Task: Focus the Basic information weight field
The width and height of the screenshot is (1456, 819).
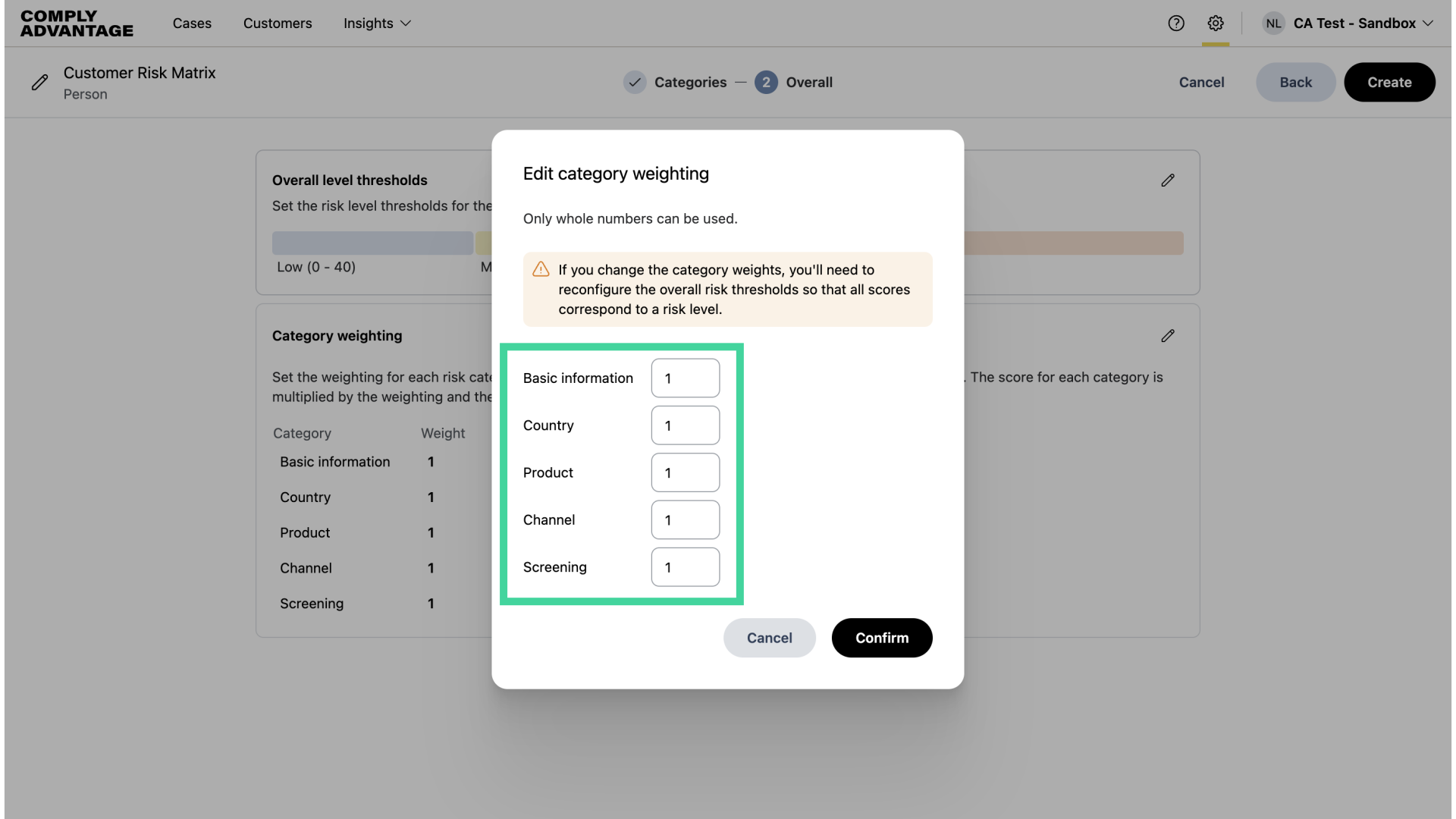Action: [686, 378]
